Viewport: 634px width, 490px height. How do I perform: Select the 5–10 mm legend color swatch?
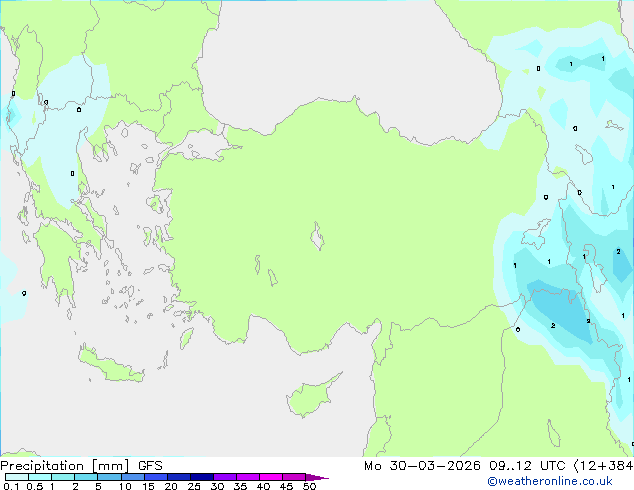click(x=109, y=477)
